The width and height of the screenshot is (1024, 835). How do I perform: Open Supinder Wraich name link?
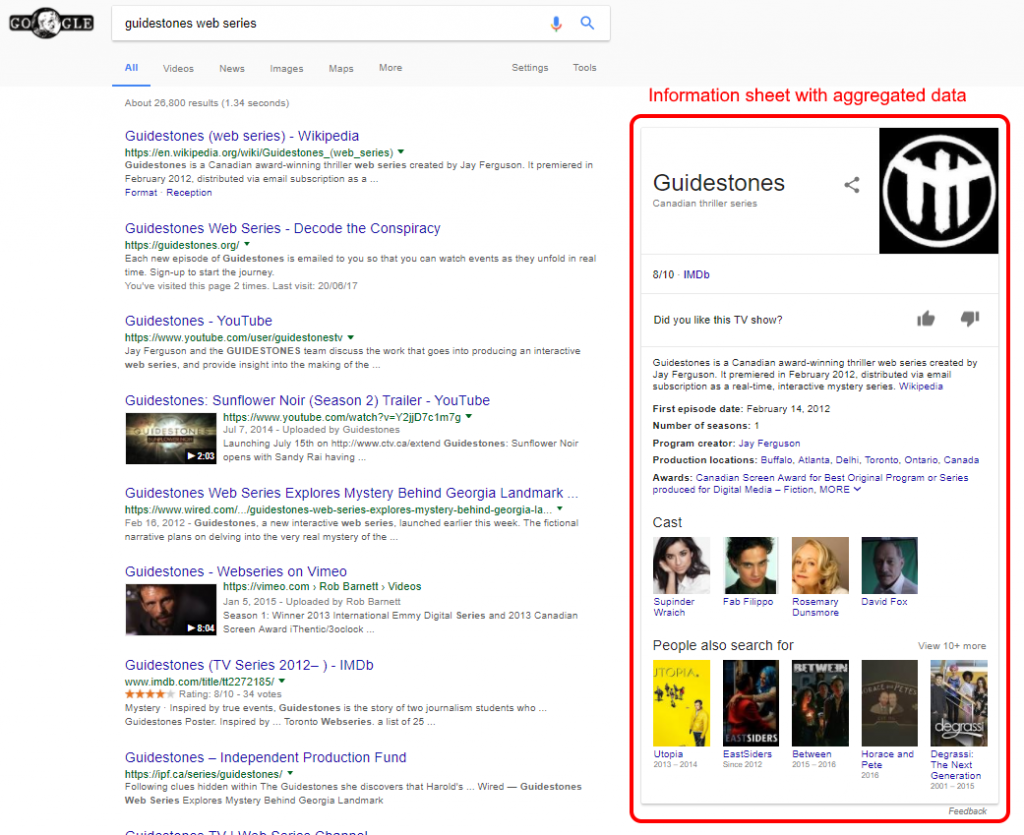(674, 607)
